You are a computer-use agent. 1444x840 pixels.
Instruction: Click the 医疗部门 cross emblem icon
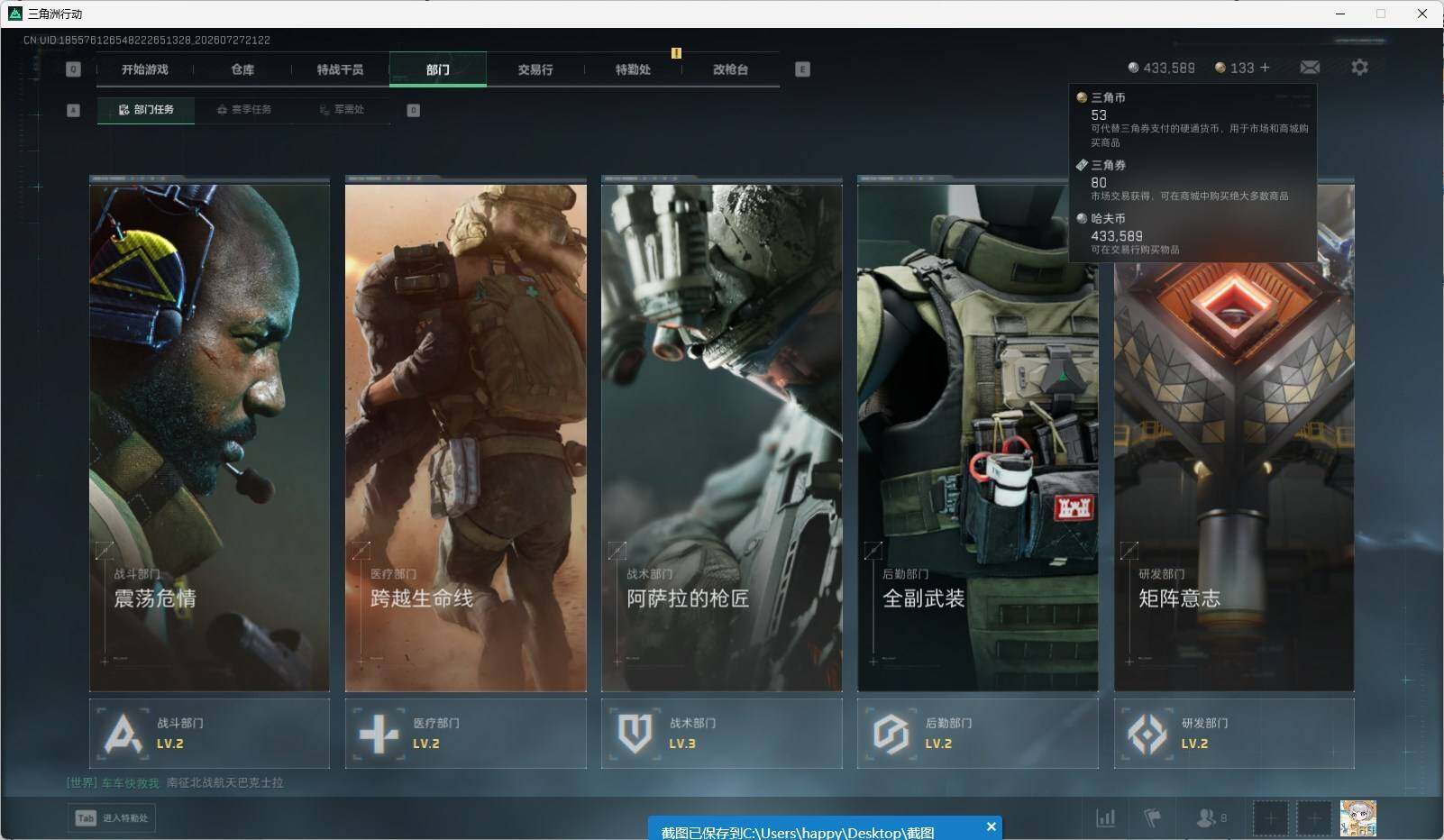click(379, 734)
